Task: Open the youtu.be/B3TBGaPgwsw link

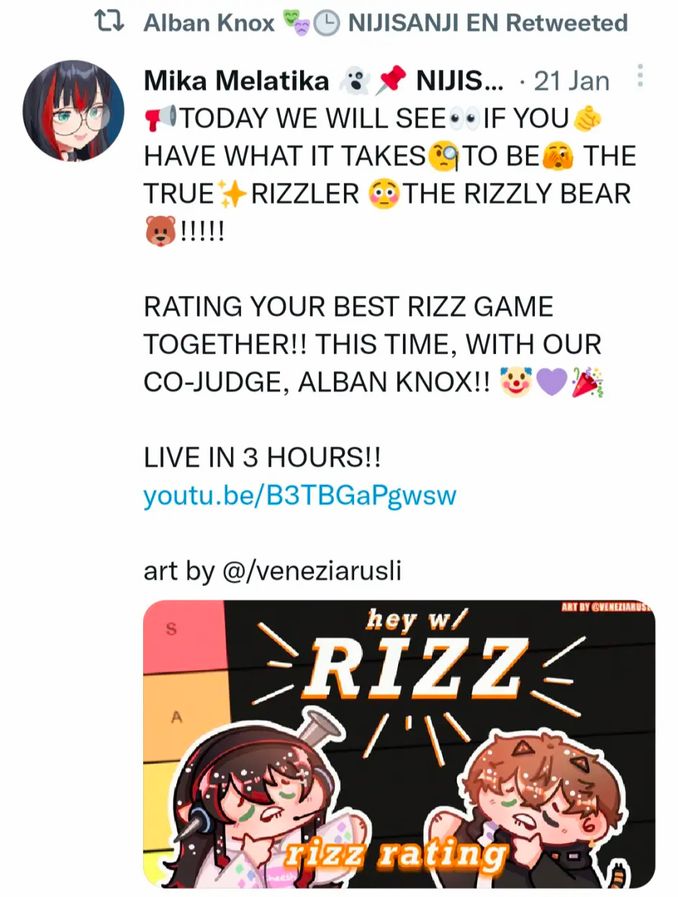Action: point(300,495)
